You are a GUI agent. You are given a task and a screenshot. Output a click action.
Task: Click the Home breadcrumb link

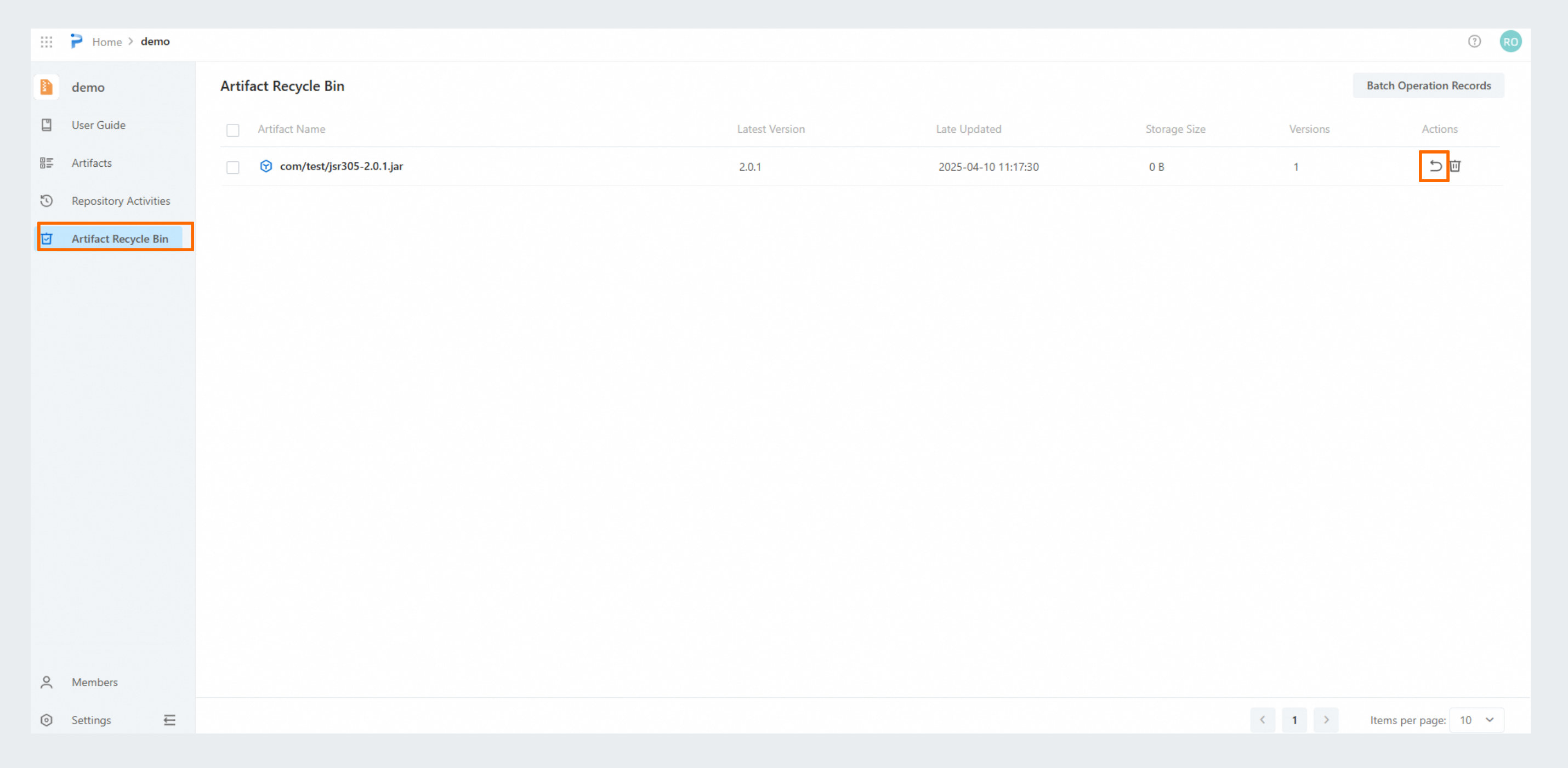tap(106, 42)
